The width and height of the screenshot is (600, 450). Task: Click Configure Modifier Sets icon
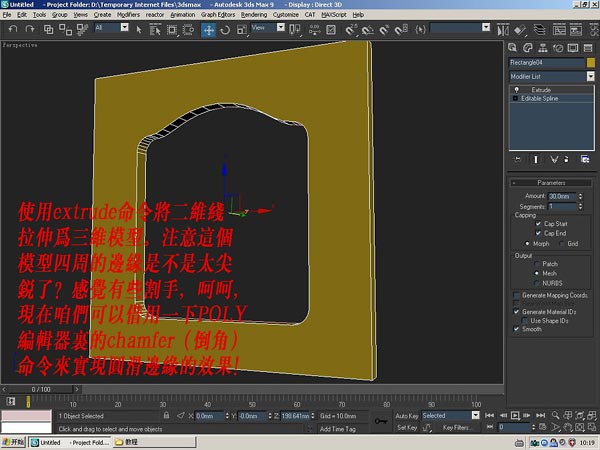(x=584, y=159)
